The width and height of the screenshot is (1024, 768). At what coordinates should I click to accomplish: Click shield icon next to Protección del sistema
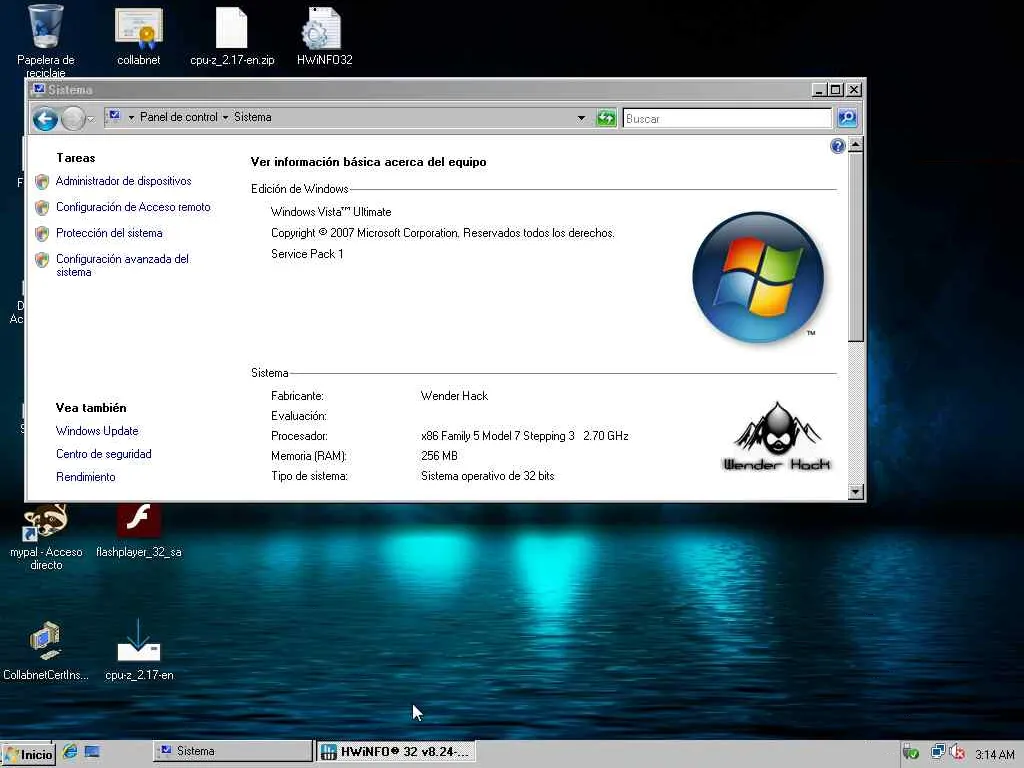(x=42, y=234)
